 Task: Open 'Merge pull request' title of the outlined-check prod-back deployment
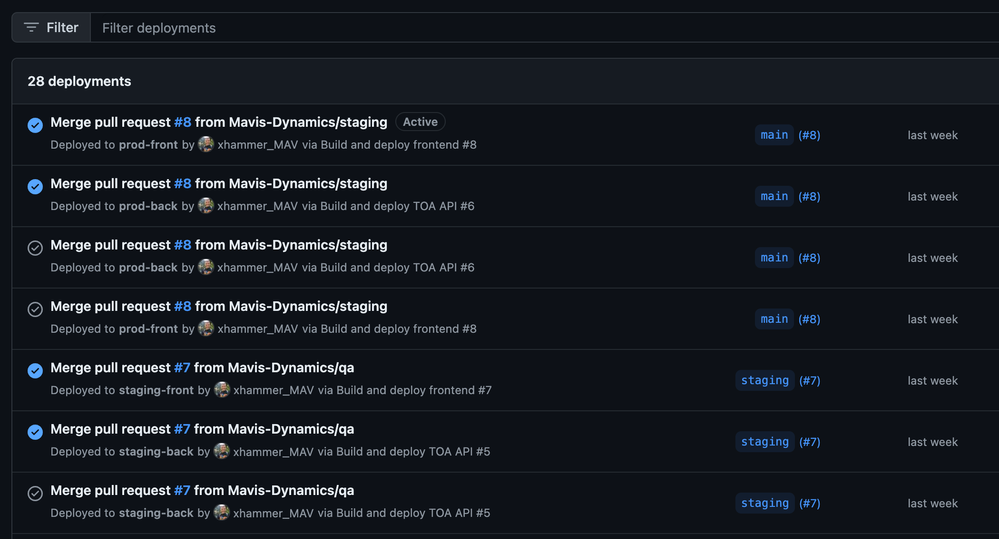click(219, 245)
